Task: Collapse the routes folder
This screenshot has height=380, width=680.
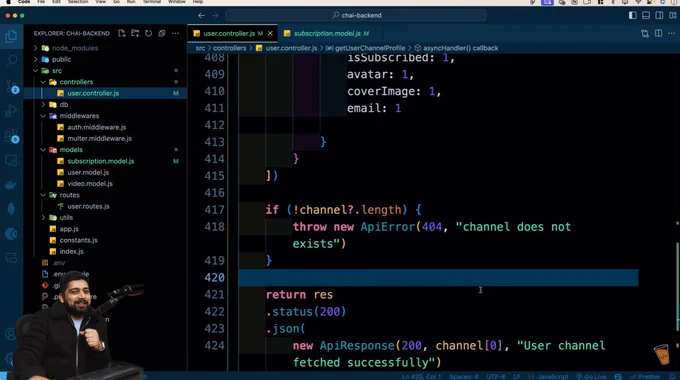Action: 69,195
